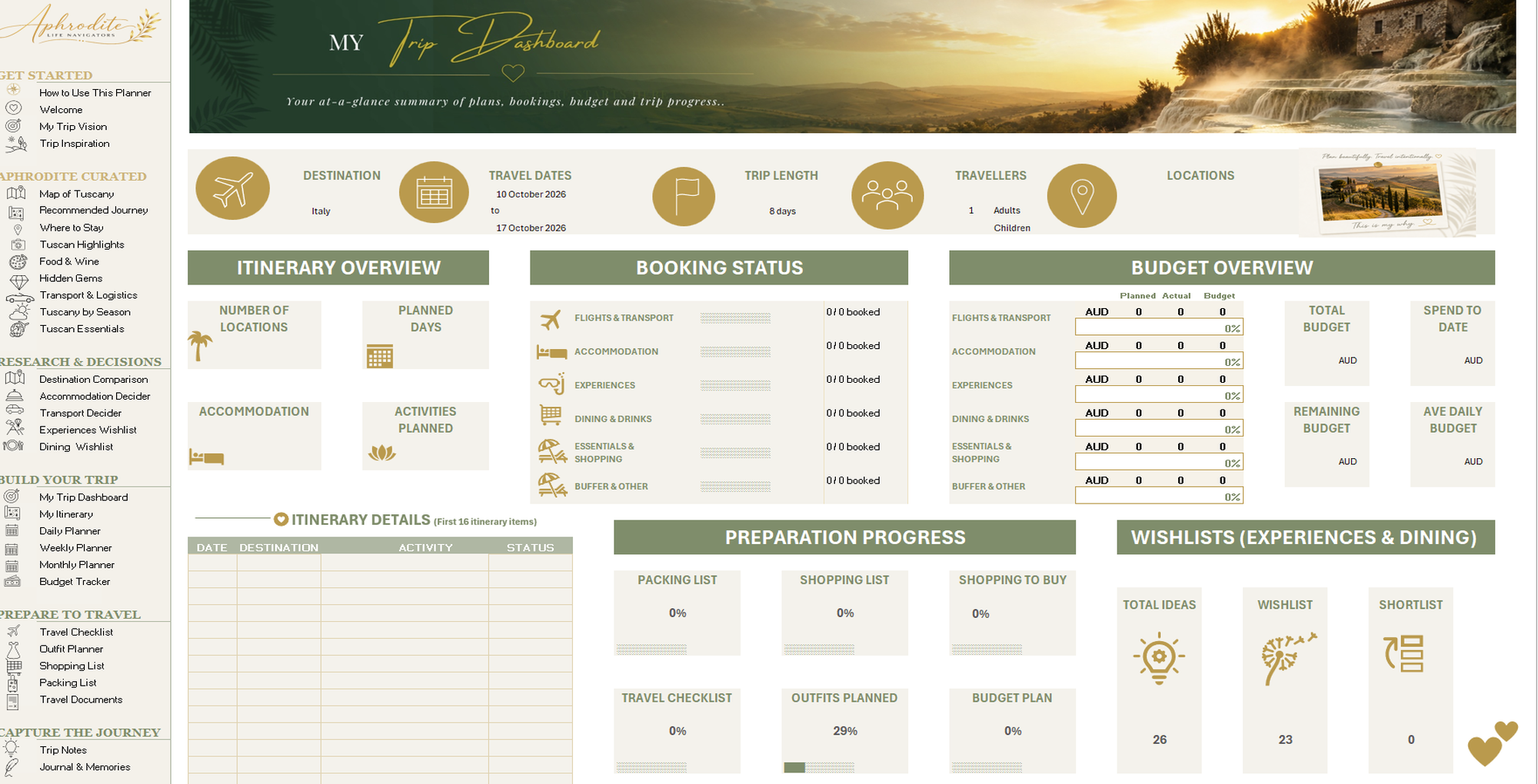
Task: Click the lightbulb Total Ideas icon
Action: click(1159, 659)
